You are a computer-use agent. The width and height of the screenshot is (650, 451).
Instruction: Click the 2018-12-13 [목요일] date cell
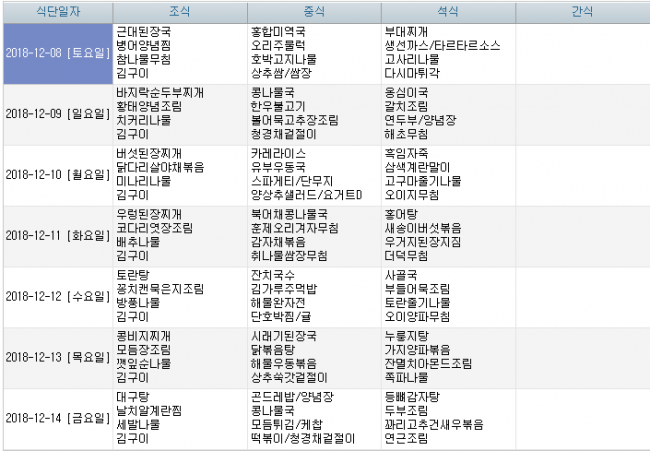(56, 357)
